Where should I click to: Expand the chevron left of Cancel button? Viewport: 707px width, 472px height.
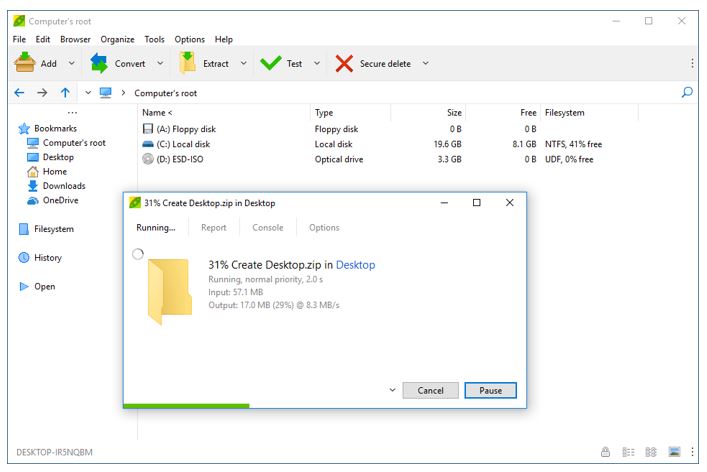click(x=392, y=390)
